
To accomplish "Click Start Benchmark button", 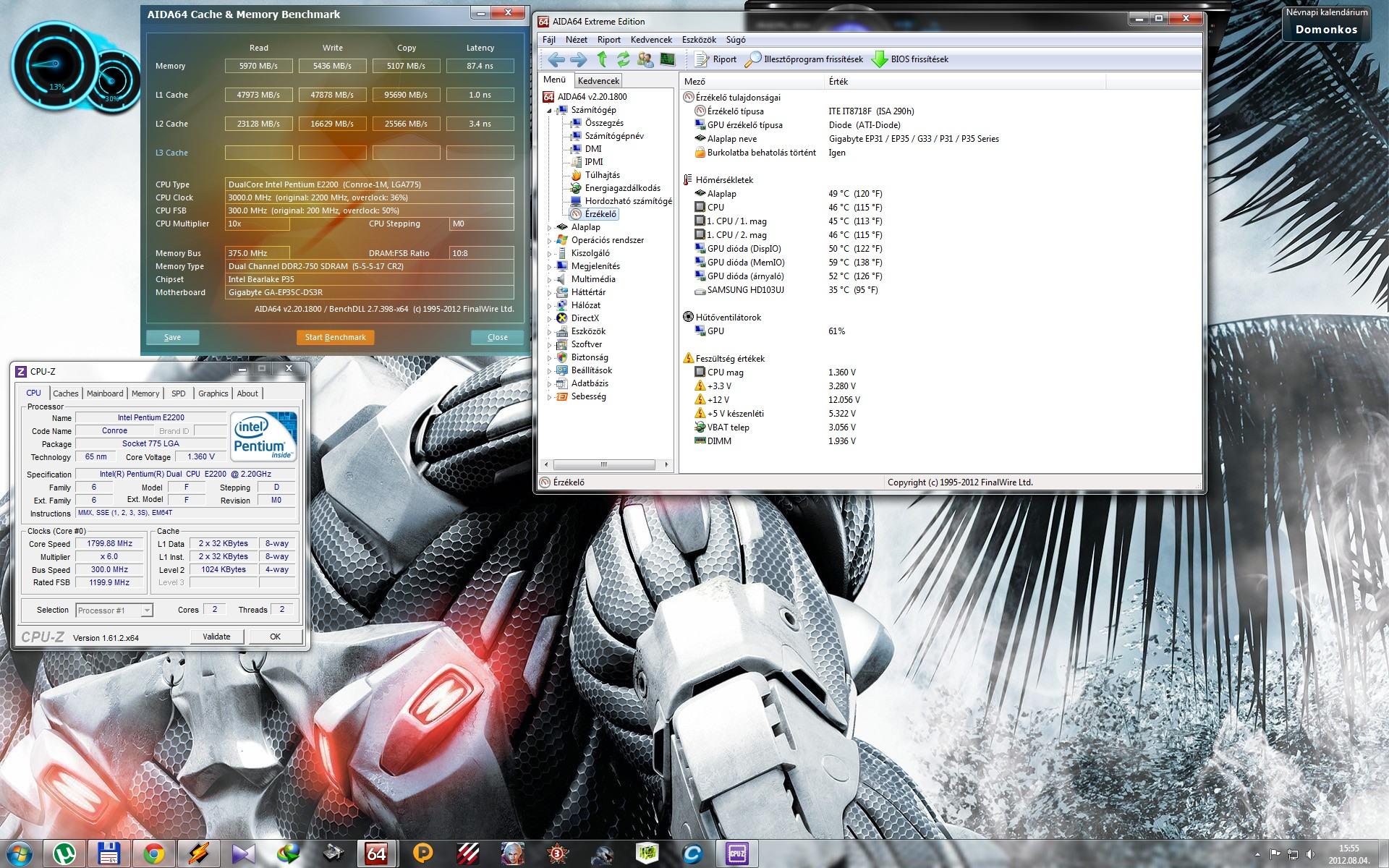I will pyautogui.click(x=335, y=337).
